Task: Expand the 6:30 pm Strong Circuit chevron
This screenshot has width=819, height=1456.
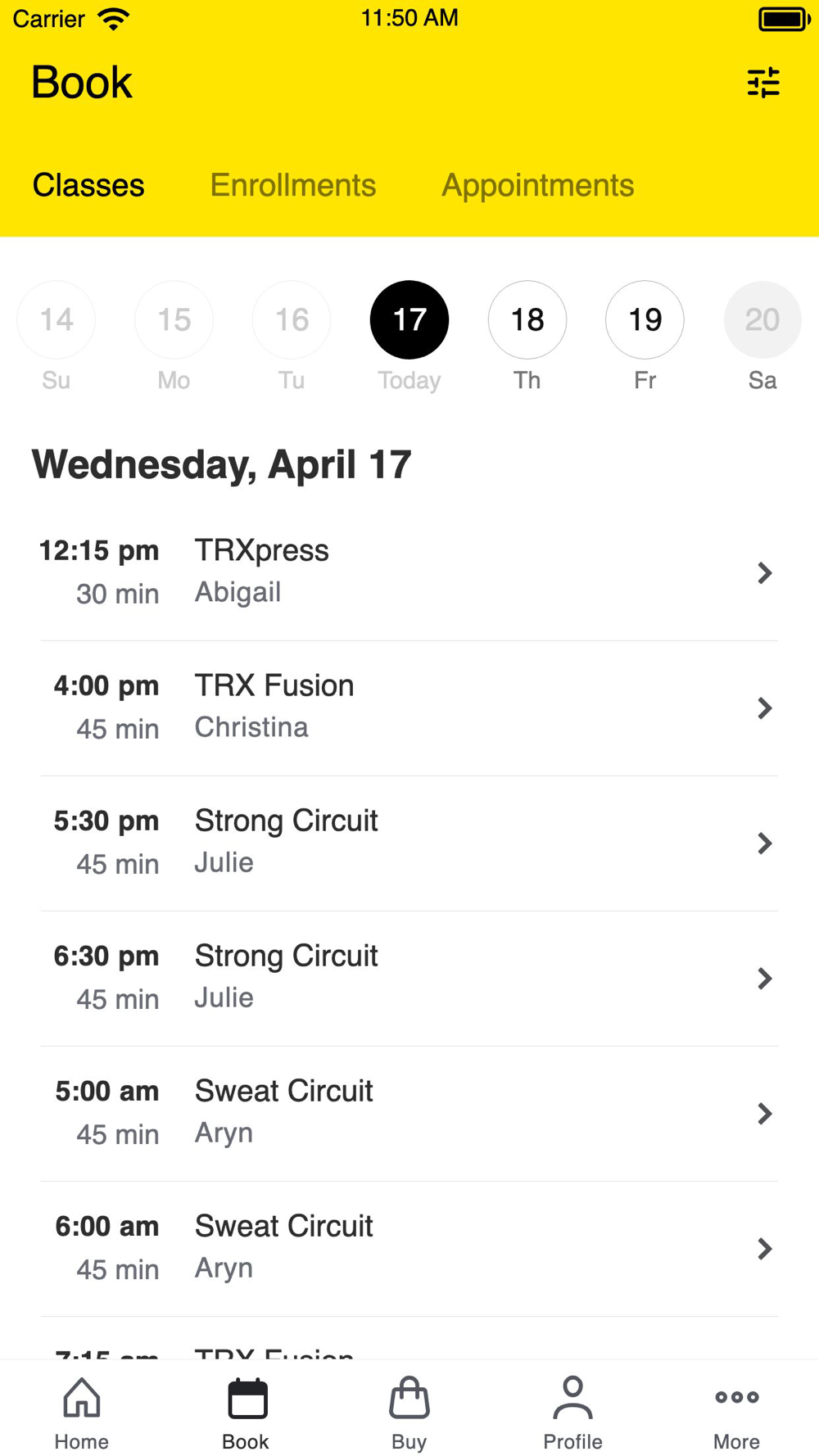Action: [764, 979]
